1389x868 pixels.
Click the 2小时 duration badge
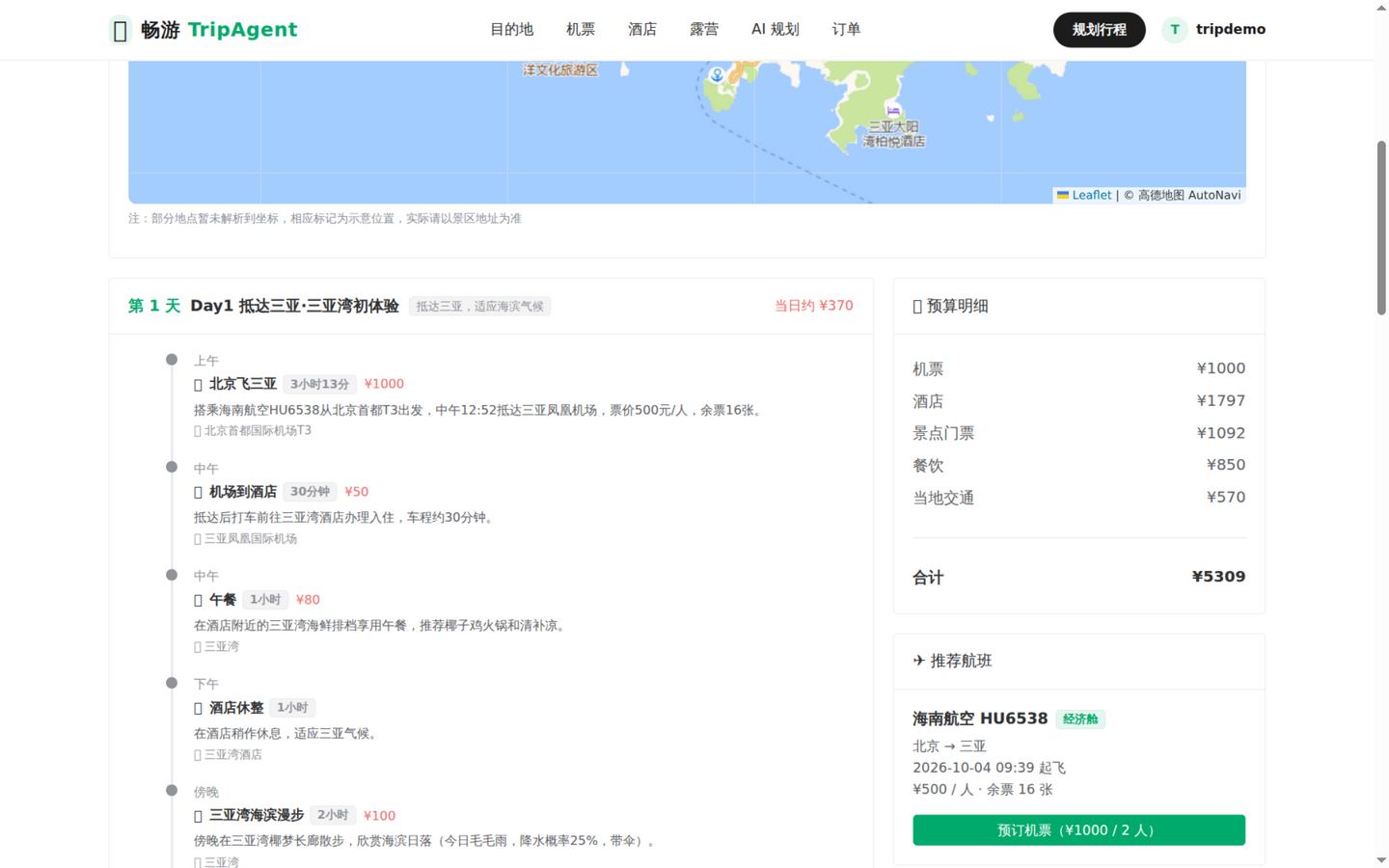point(333,816)
